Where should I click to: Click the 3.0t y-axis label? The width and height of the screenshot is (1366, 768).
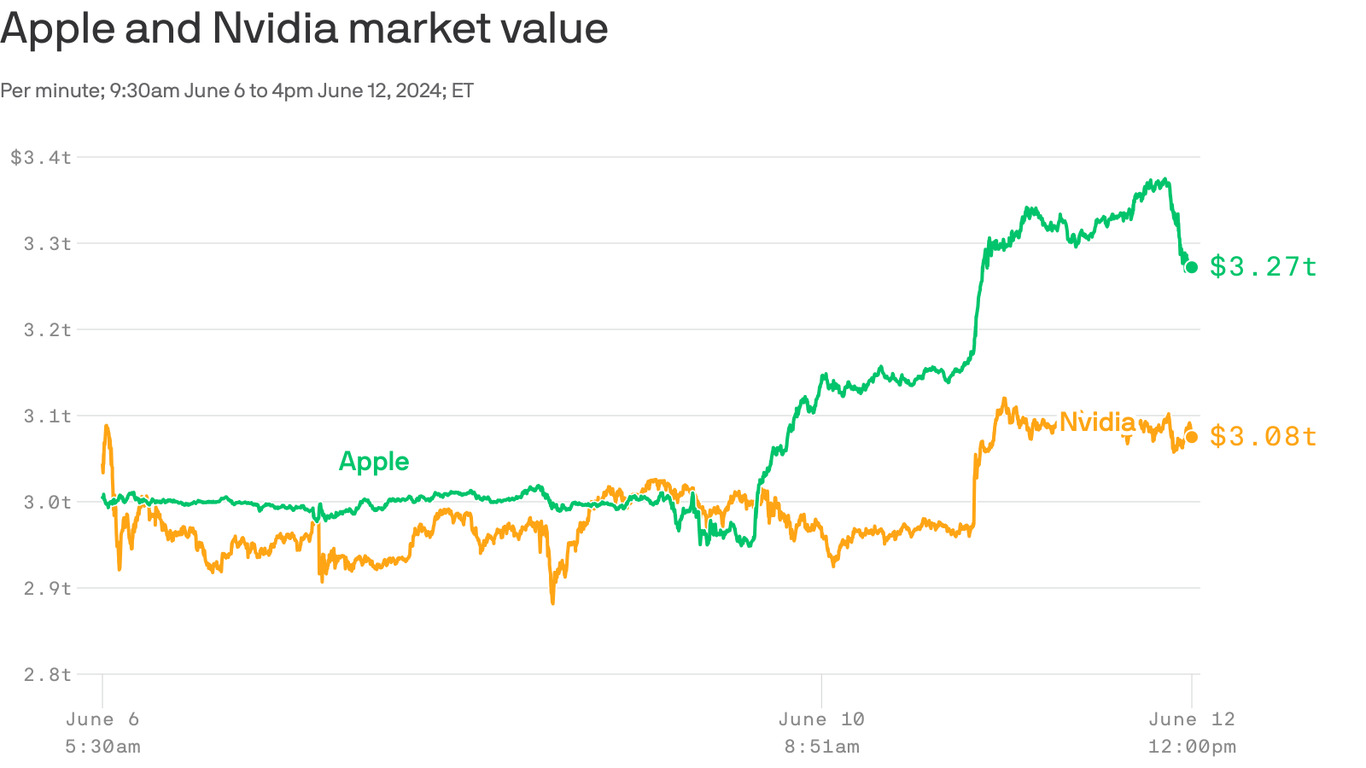pyautogui.click(x=47, y=502)
